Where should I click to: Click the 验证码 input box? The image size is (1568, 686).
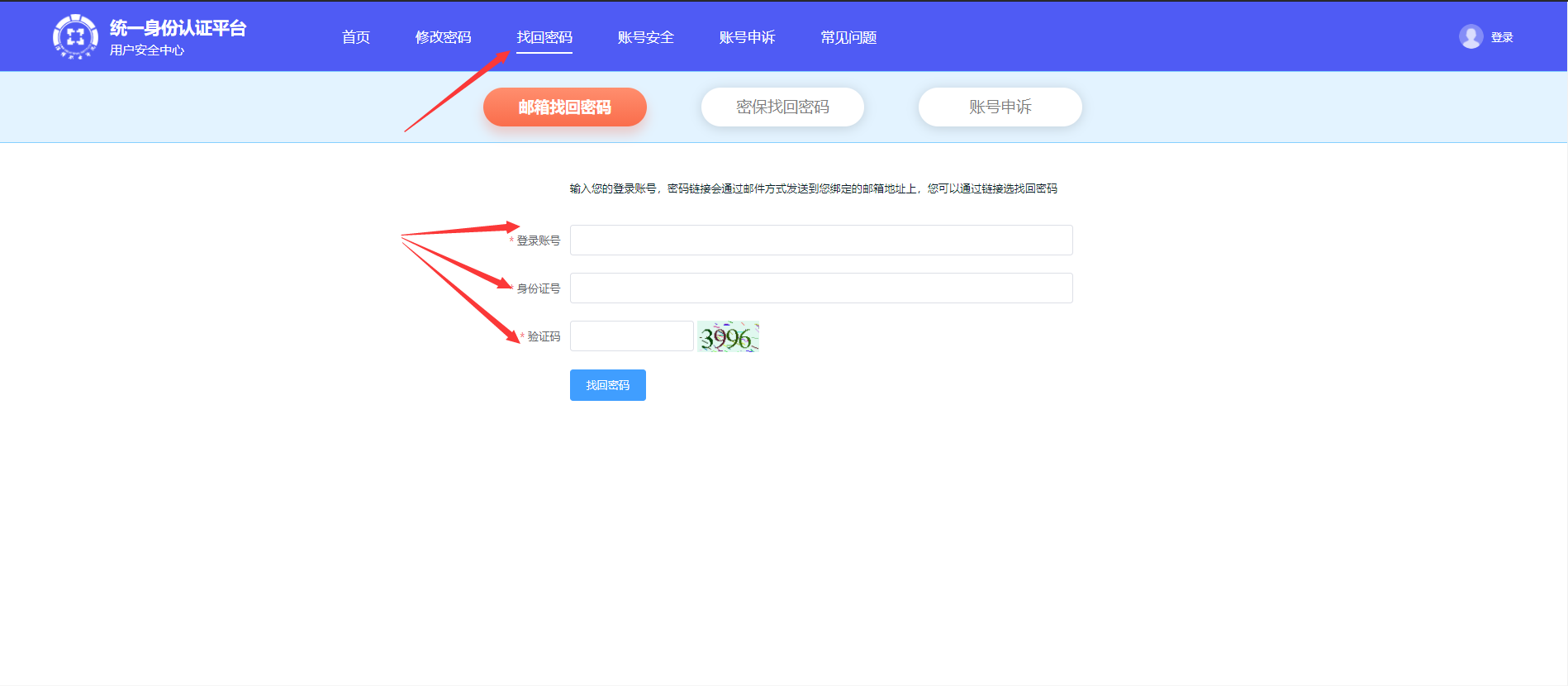coord(631,336)
